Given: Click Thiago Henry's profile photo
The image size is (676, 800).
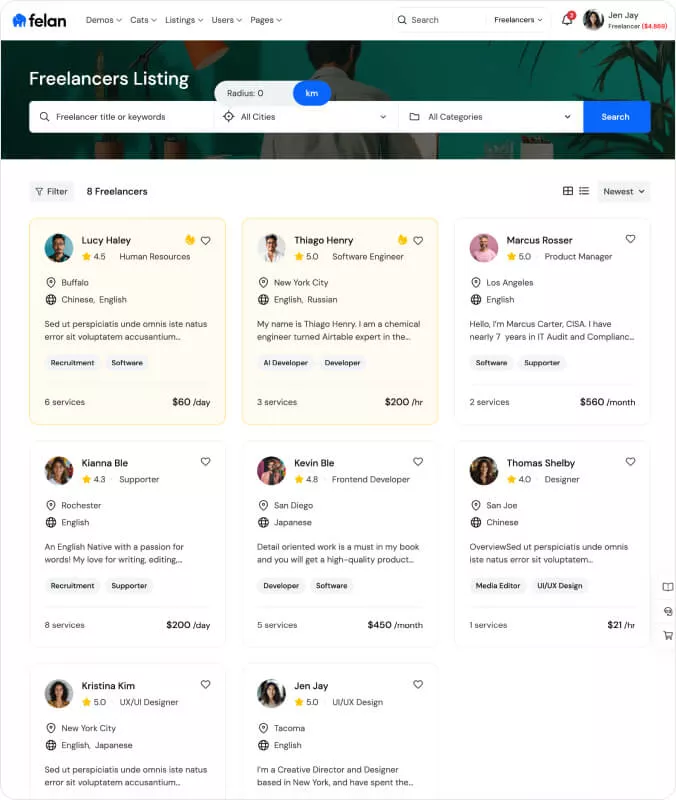Looking at the screenshot, I should click(271, 248).
